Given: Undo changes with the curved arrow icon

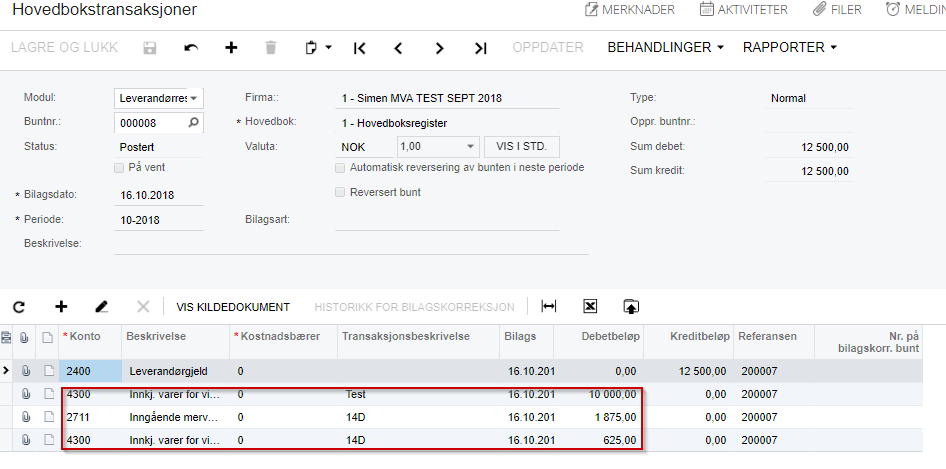Looking at the screenshot, I should tap(191, 48).
